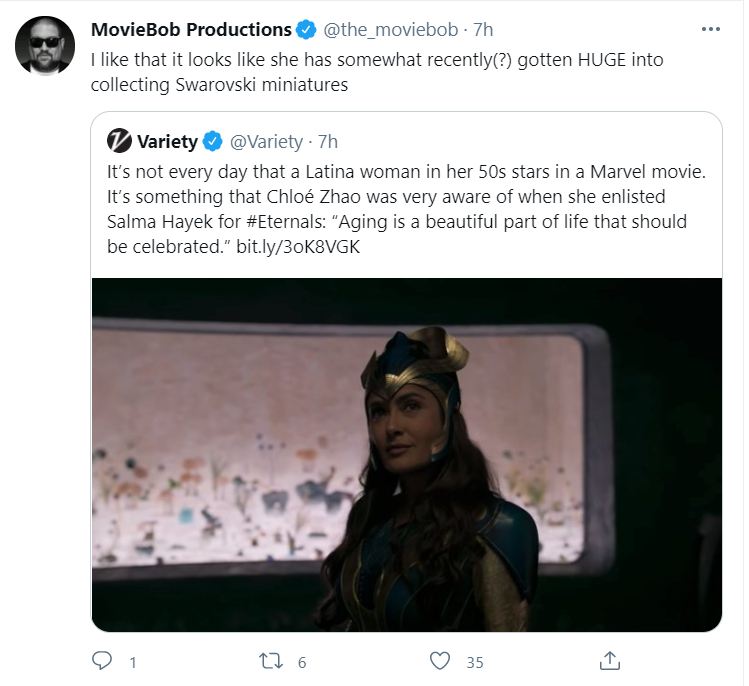Open the bit.ly/3oK8VGK link
Screen dimensions: 749x686
pos(298,247)
